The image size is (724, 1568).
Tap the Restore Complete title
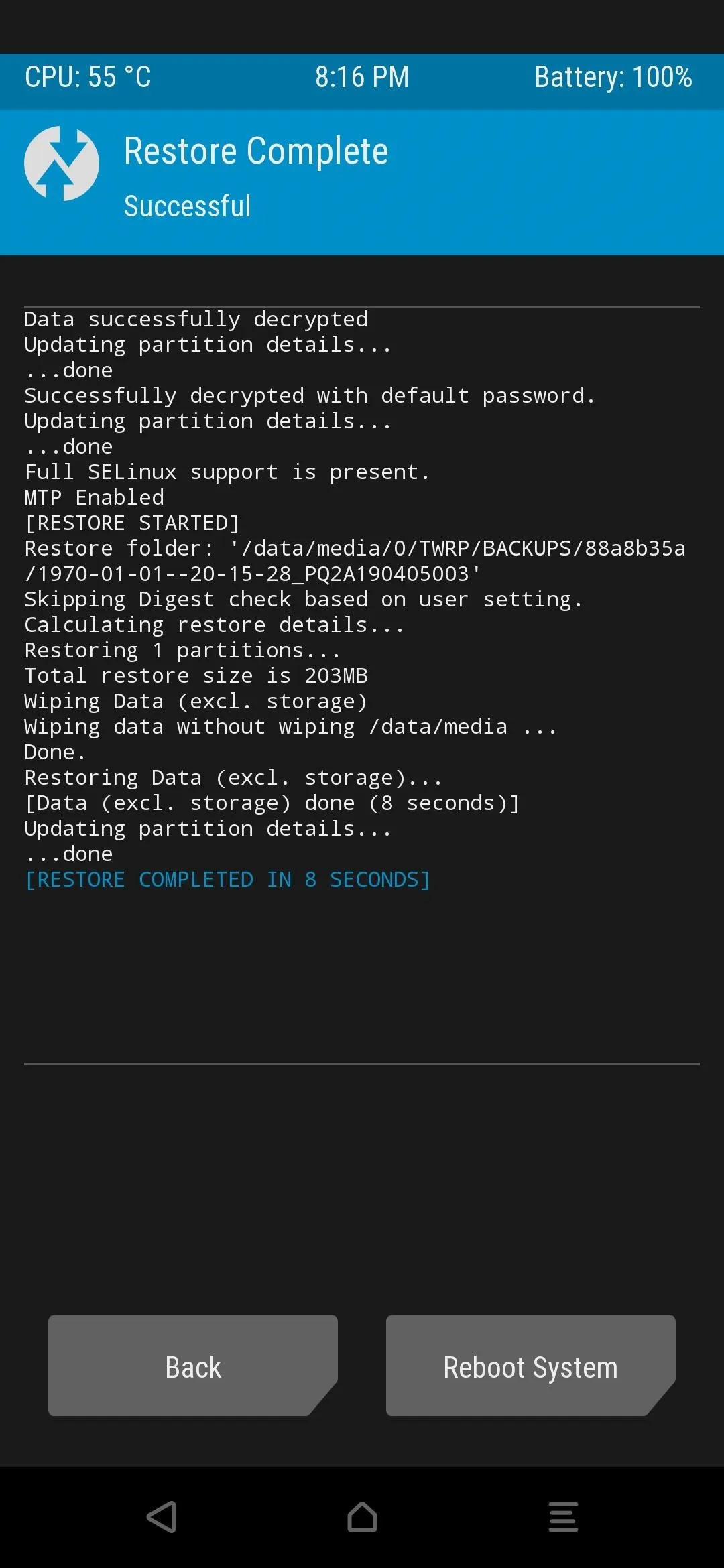tap(256, 151)
